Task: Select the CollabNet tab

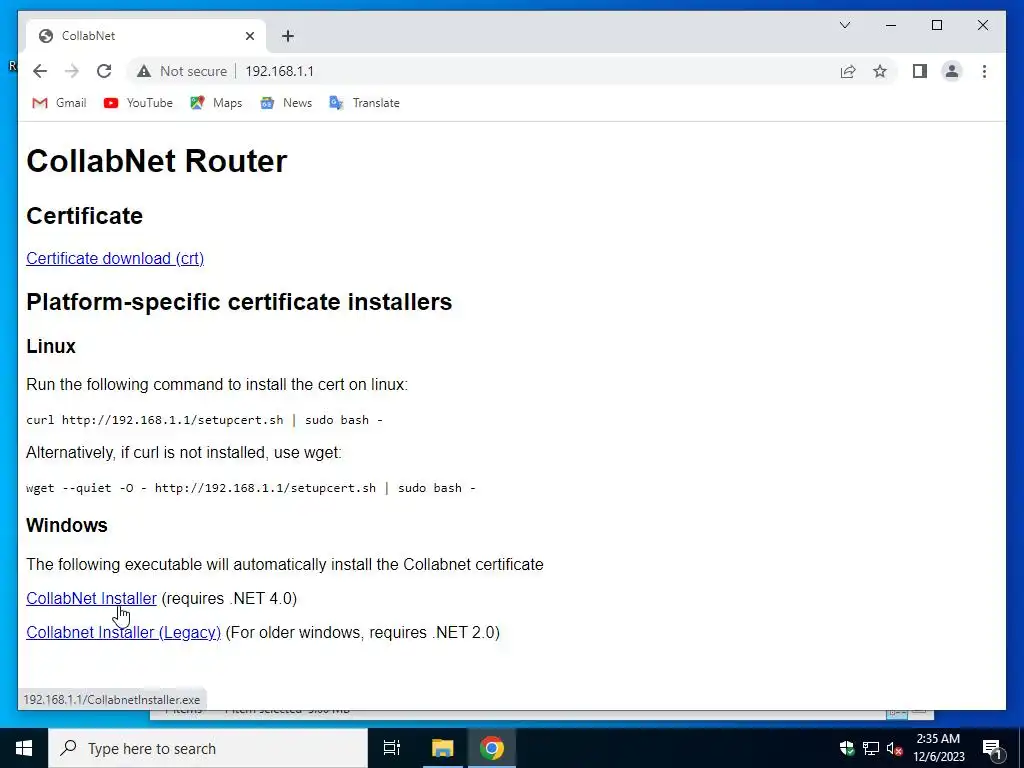Action: click(x=145, y=36)
